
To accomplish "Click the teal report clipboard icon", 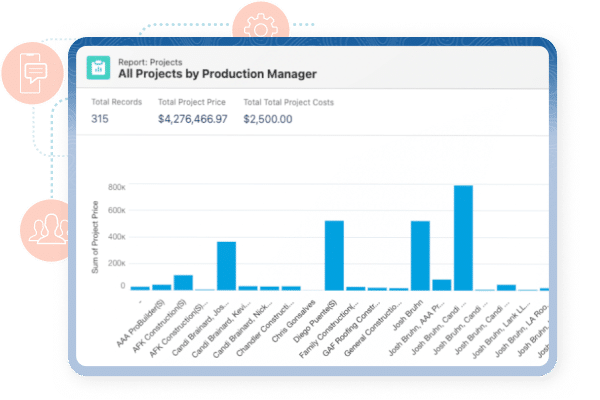I will click(x=98, y=68).
